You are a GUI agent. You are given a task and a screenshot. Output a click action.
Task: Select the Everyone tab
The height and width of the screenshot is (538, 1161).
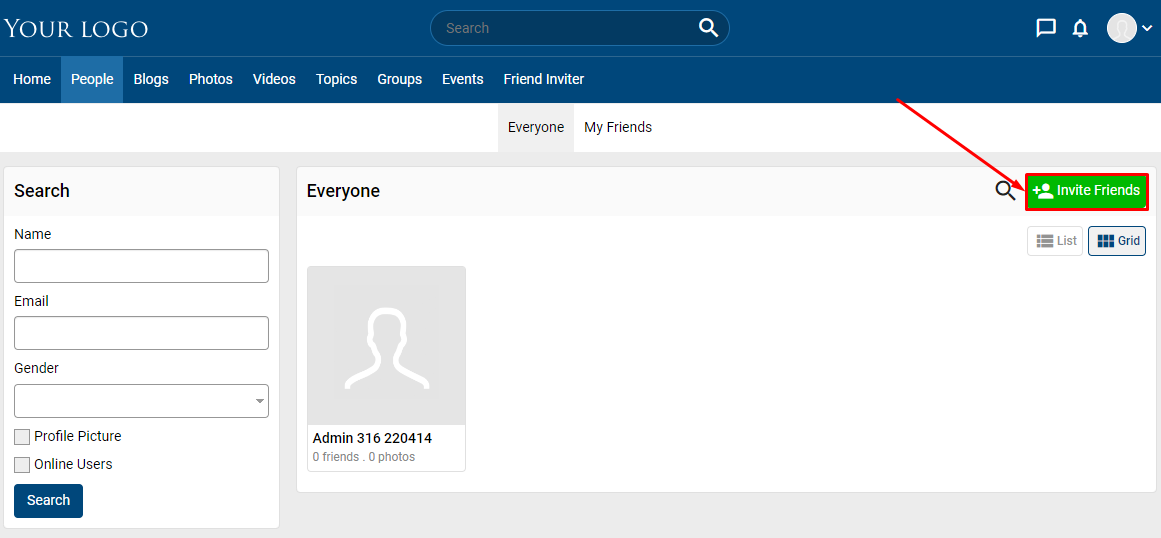click(536, 127)
